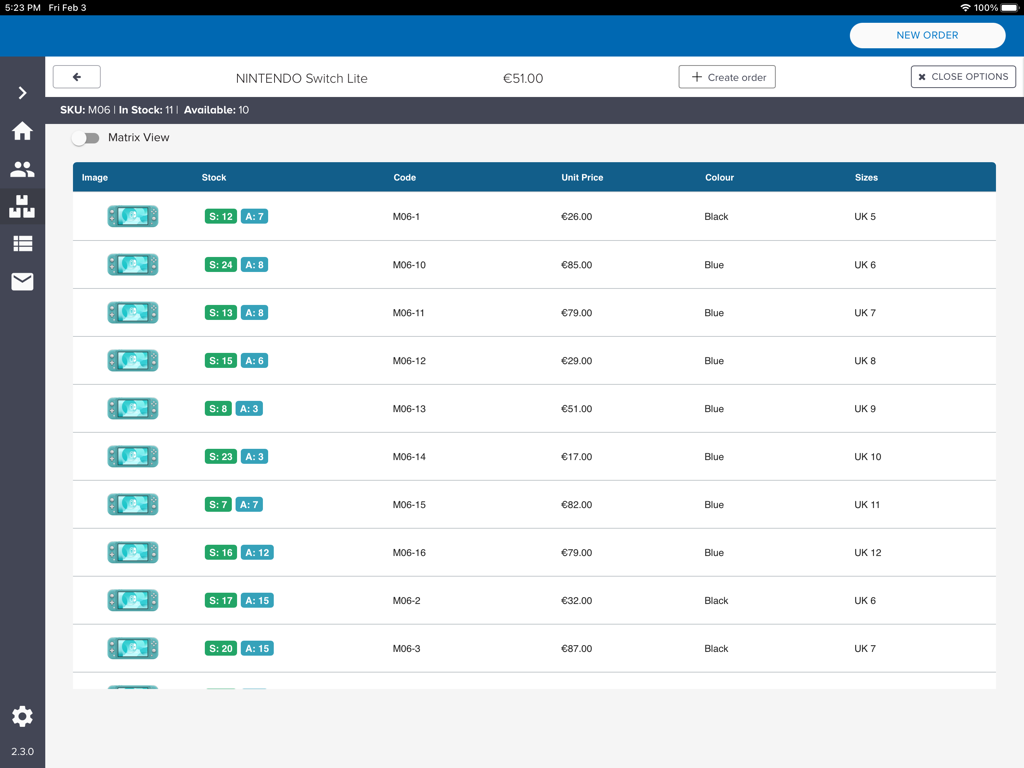Select the Home icon in the sidebar

pos(22,131)
